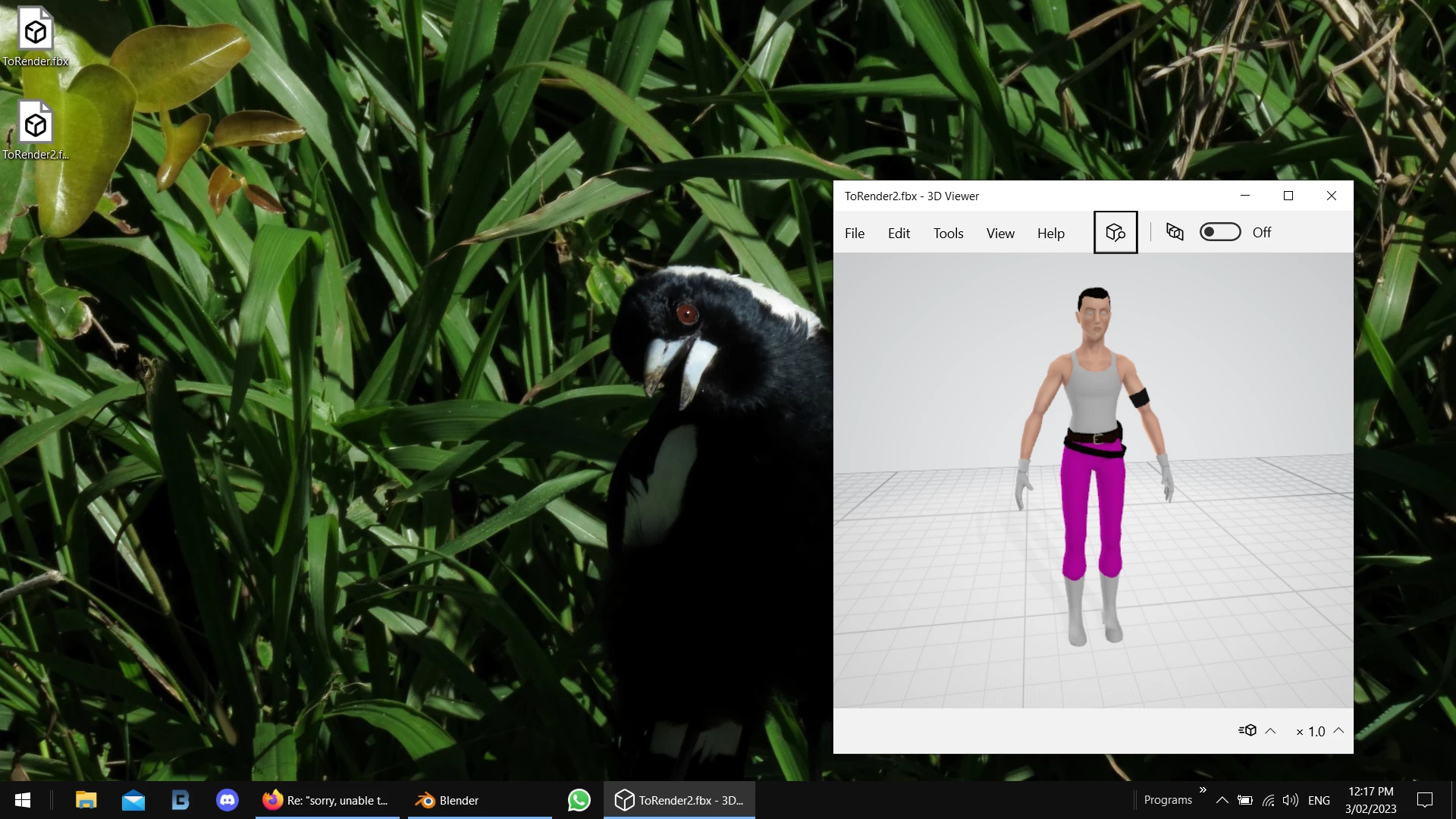Open the View menu

[999, 233]
